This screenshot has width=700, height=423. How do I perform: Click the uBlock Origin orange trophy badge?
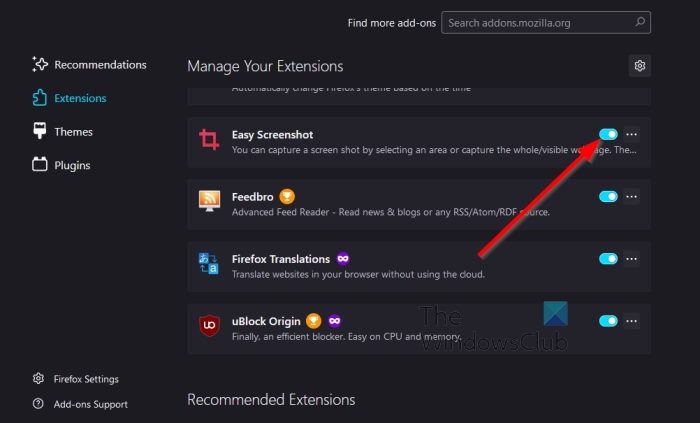coord(313,321)
